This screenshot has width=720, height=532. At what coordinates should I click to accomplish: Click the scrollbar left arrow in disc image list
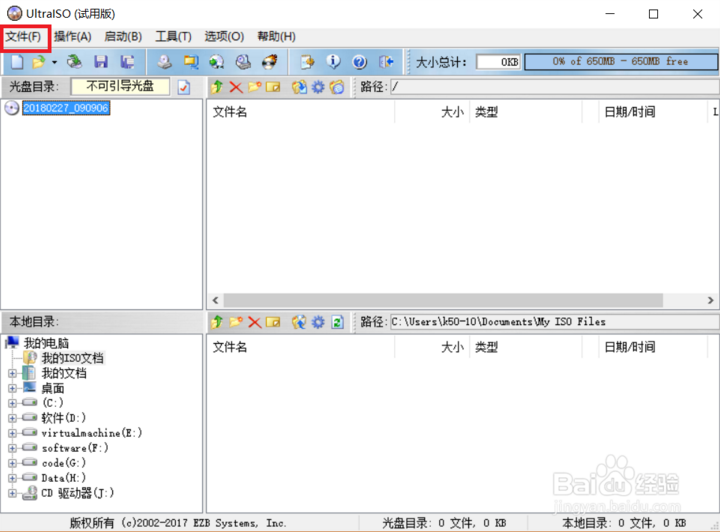click(215, 300)
